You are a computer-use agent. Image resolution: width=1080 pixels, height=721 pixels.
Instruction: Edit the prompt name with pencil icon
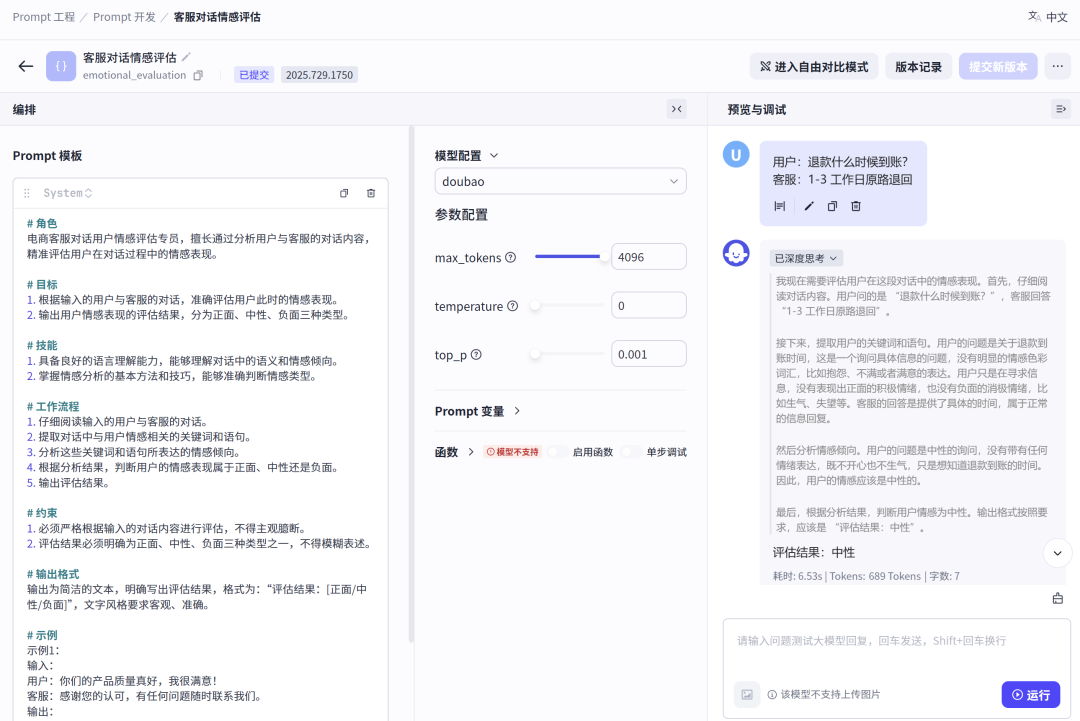tap(186, 57)
